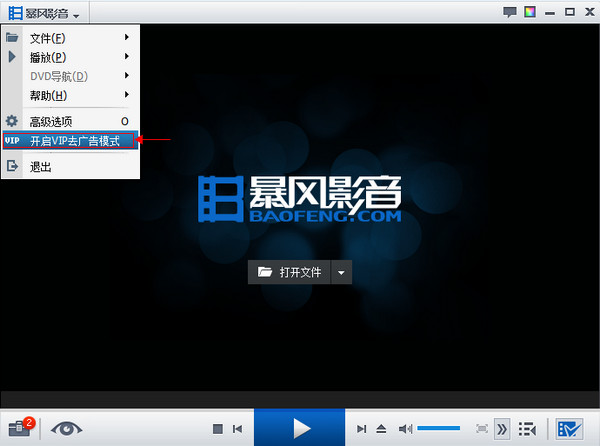Image resolution: width=600 pixels, height=446 pixels.
Task: Mute the volume speaker icon
Action: (405, 429)
